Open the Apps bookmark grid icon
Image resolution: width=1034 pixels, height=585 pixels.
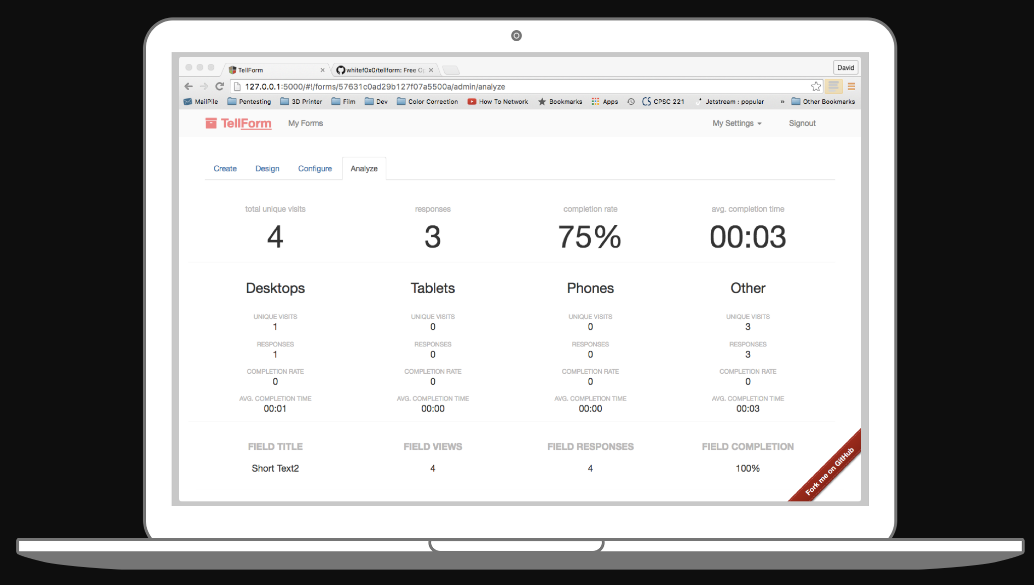point(595,102)
